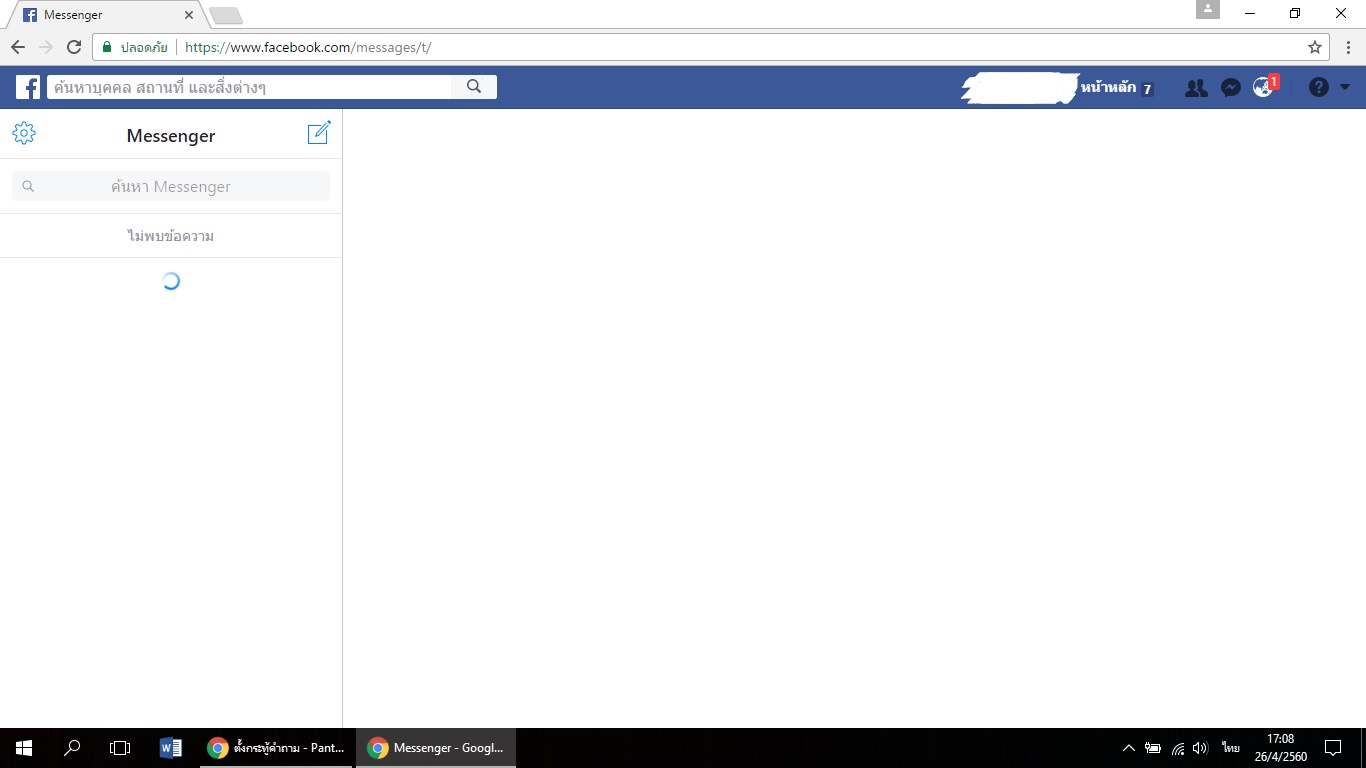
Task: Open Messenger settings gear icon
Action: click(24, 133)
